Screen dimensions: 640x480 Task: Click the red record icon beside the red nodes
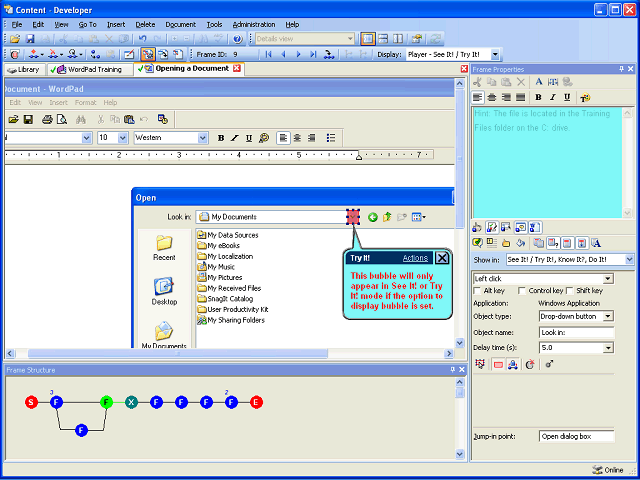click(x=15, y=54)
